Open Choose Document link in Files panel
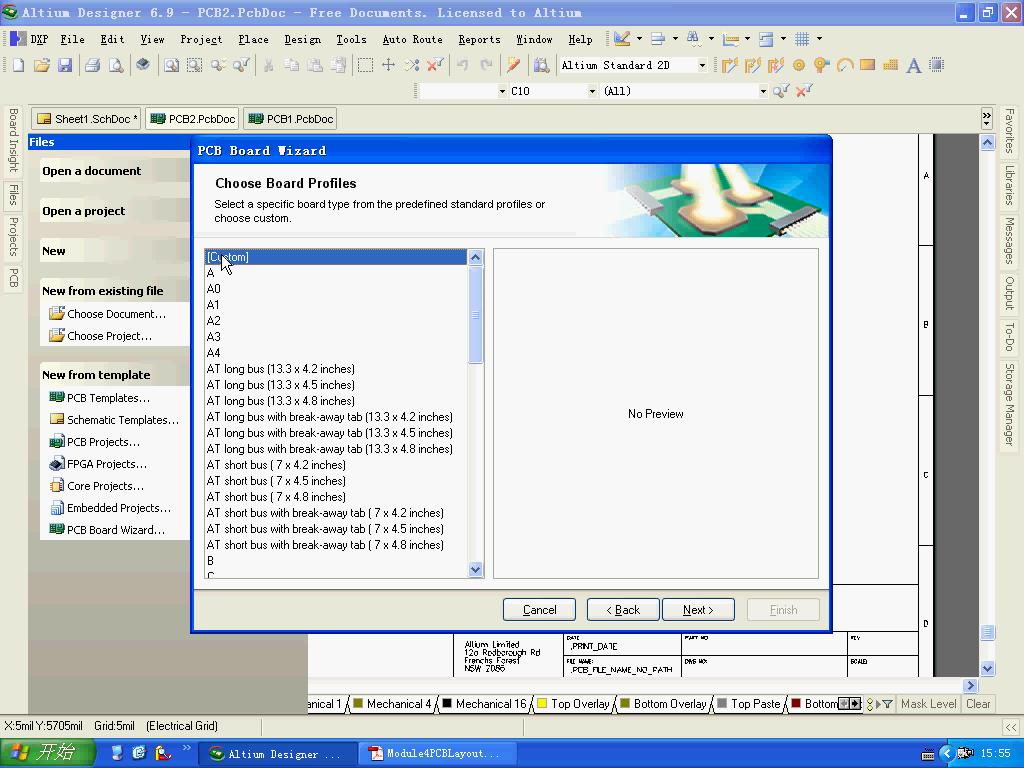Viewport: 1024px width, 768px height. coord(116,314)
